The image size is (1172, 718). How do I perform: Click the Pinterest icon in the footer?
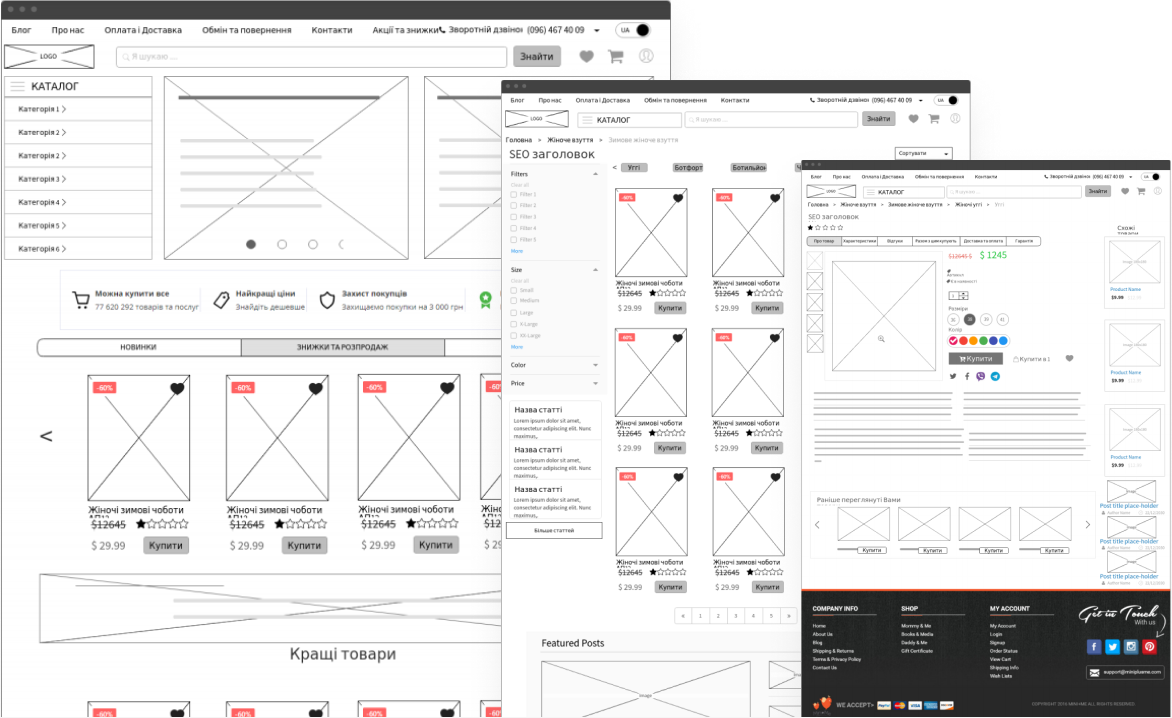pos(1149,647)
